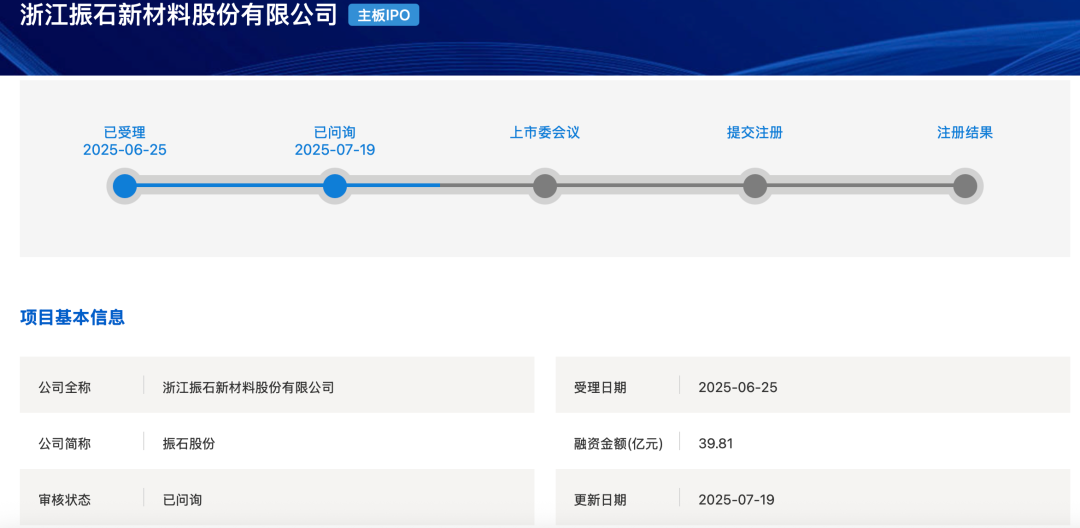1080x528 pixels.
Task: Click the 审核状态 field label
Action: (65, 500)
